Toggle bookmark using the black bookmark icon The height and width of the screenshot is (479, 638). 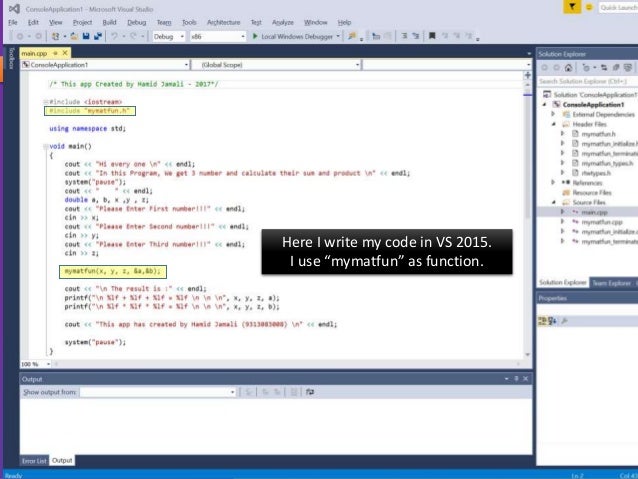tap(432, 36)
